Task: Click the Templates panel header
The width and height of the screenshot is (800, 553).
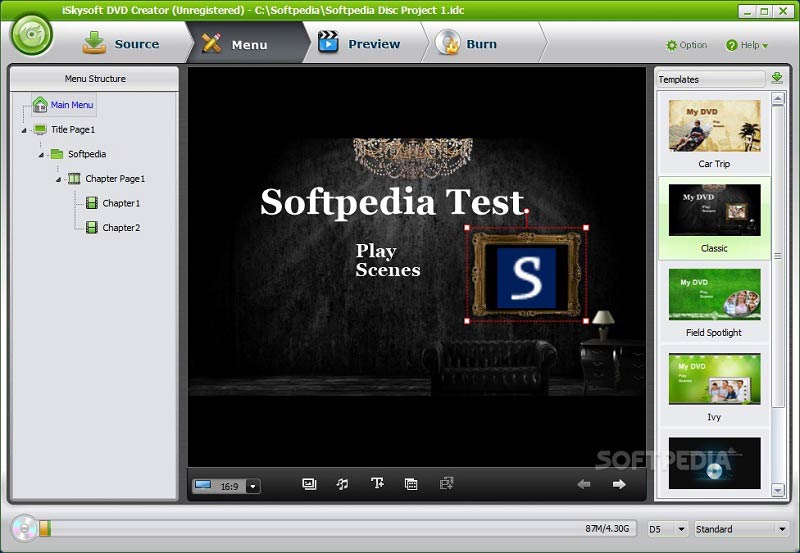Action: [710, 79]
